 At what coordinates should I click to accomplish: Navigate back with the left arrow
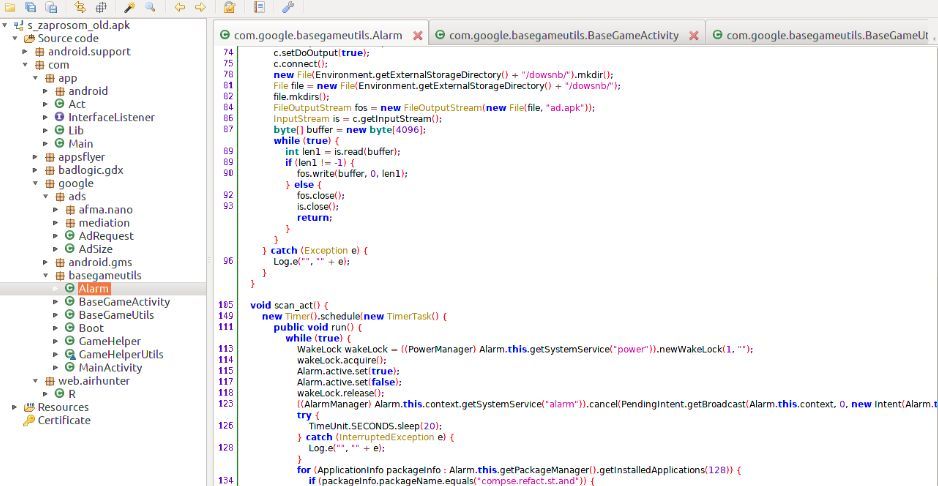pyautogui.click(x=180, y=7)
